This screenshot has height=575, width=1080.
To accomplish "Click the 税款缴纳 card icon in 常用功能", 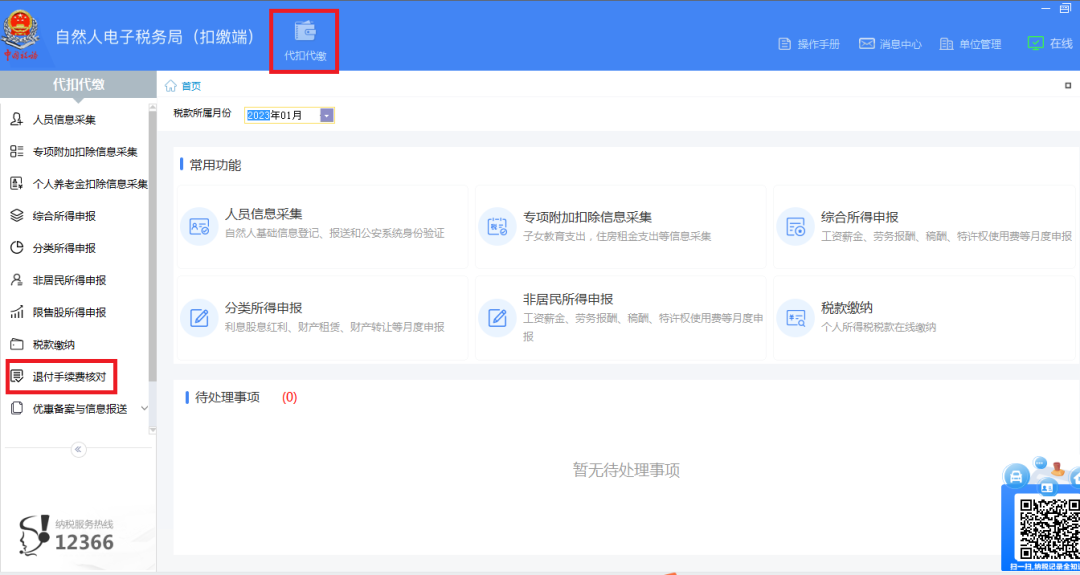I will [796, 317].
